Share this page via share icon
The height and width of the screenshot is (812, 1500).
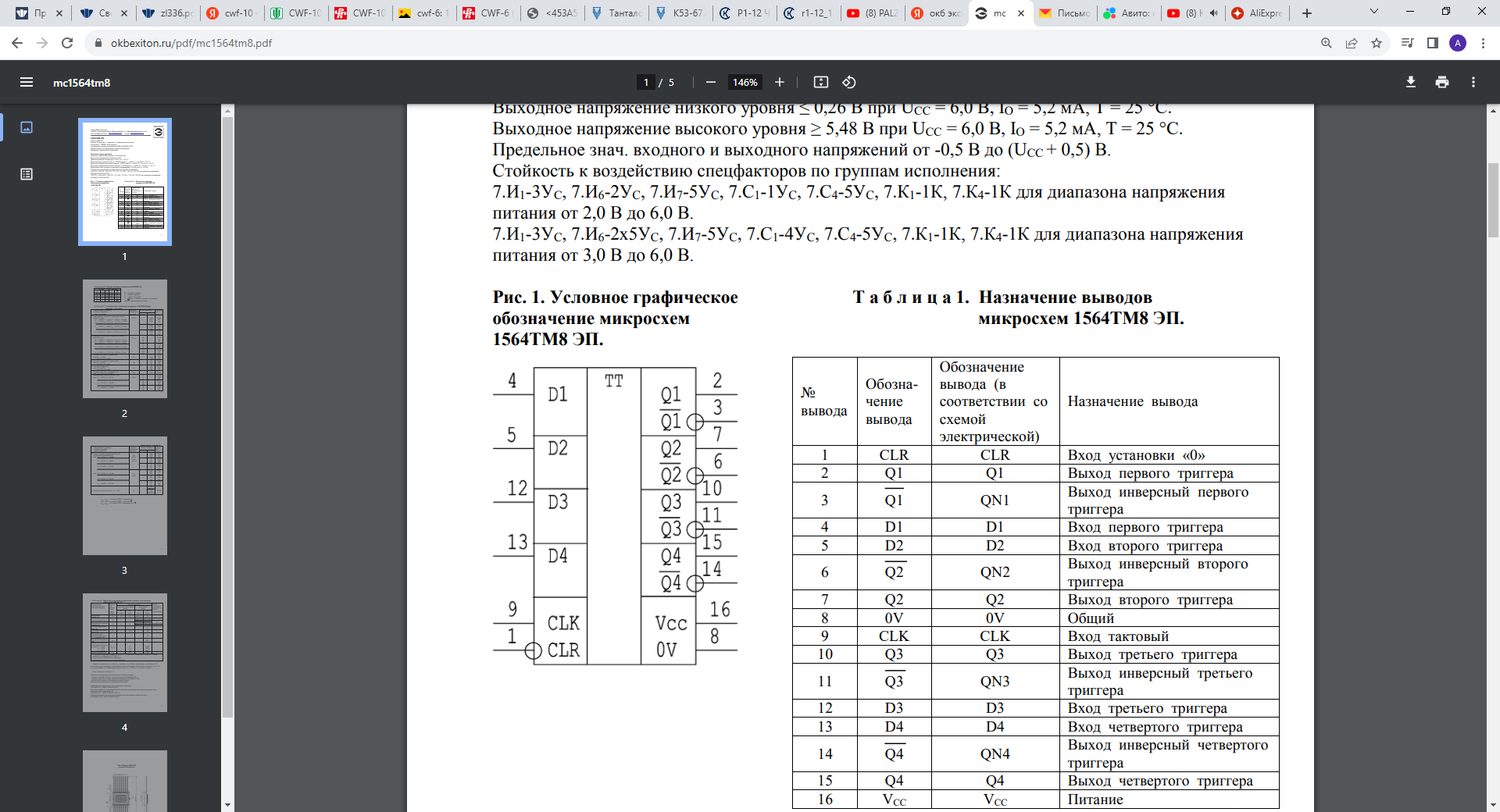(1352, 43)
